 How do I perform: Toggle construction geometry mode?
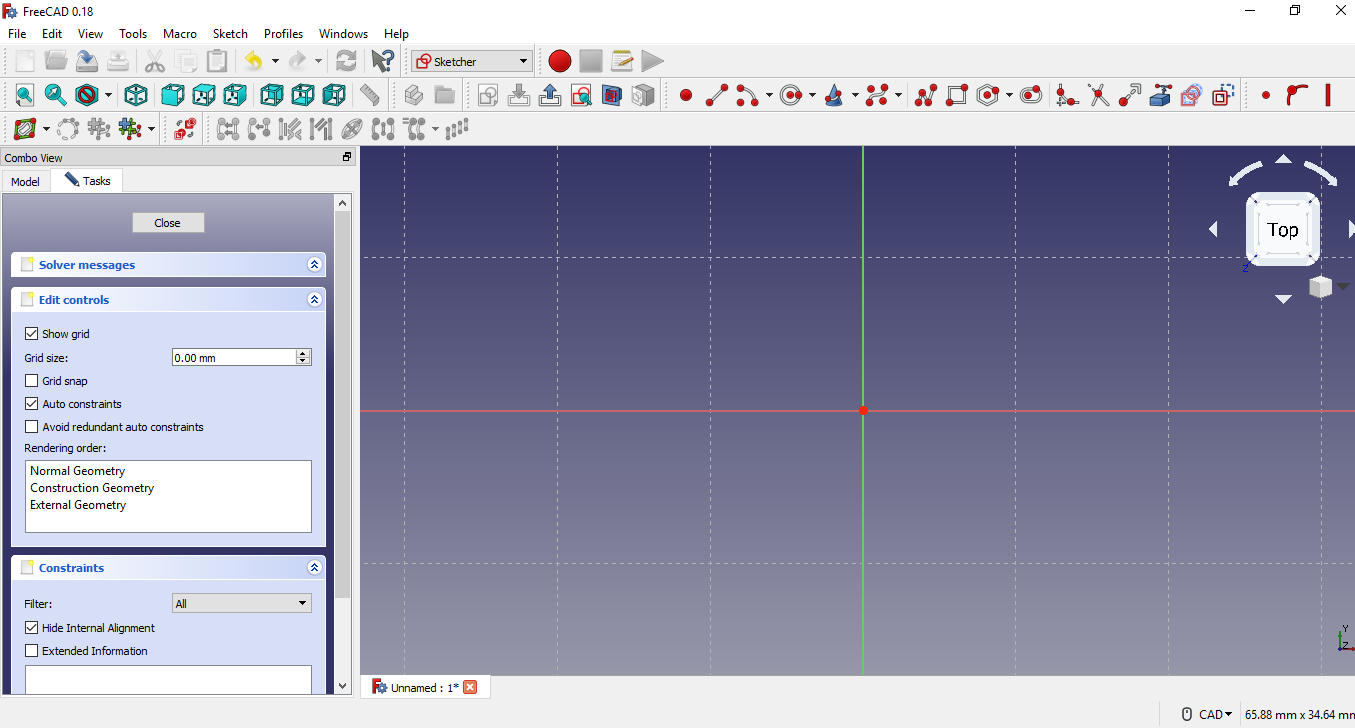pos(1222,95)
